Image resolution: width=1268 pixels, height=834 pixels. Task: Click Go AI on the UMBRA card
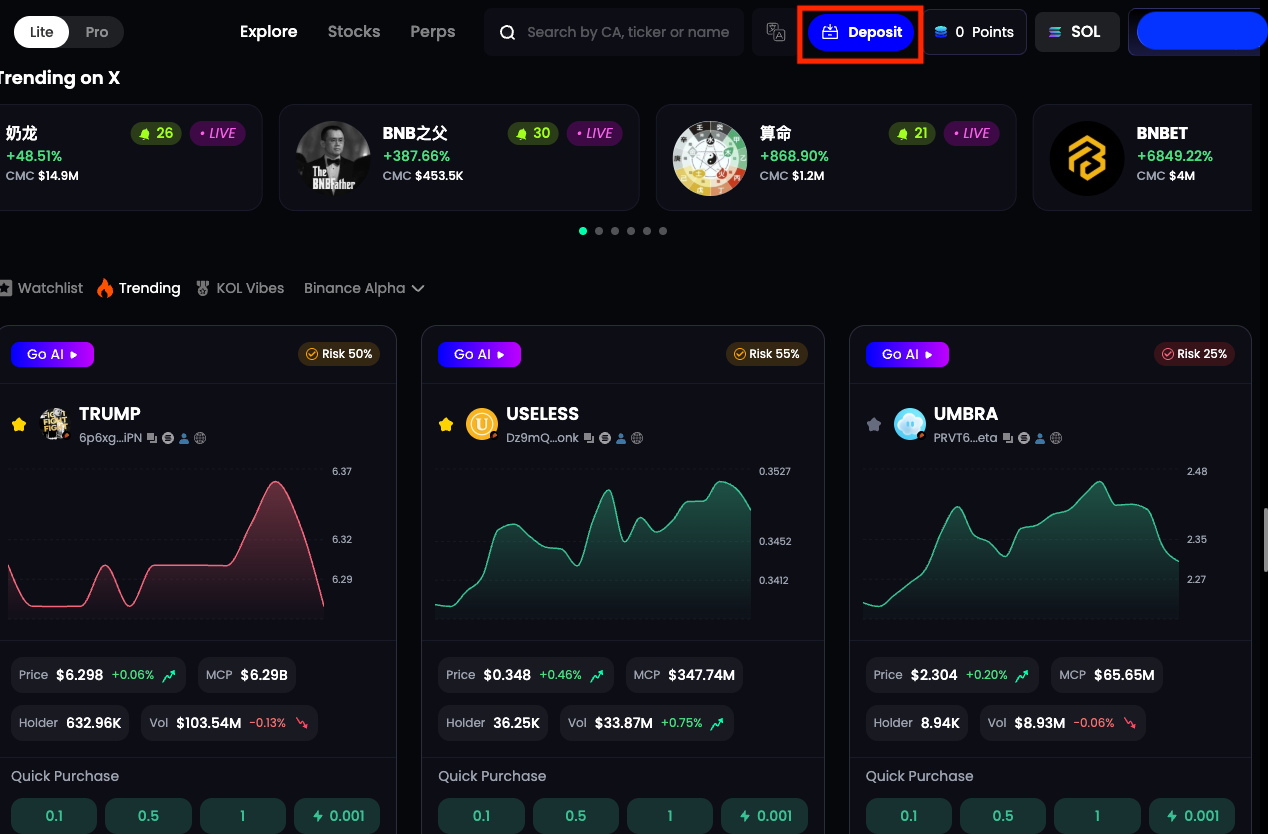pyautogui.click(x=907, y=354)
